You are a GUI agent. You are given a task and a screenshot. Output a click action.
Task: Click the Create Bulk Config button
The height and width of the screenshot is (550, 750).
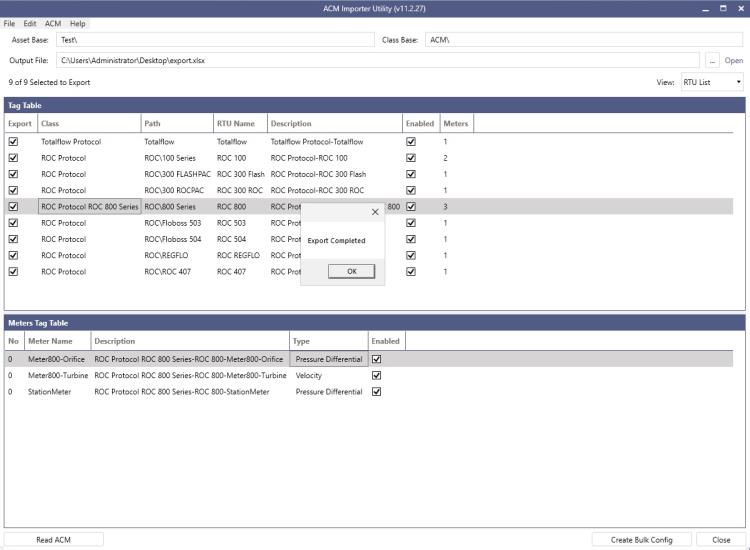click(641, 539)
